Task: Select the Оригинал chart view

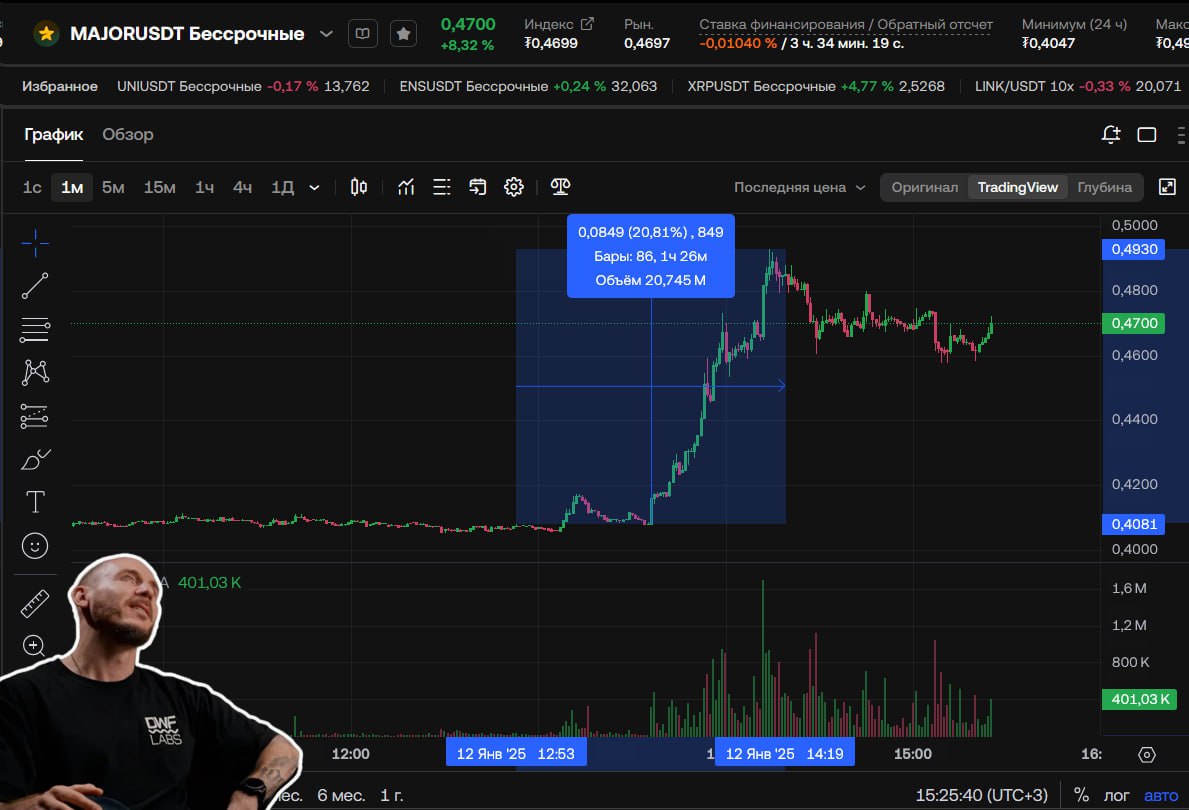Action: point(924,187)
